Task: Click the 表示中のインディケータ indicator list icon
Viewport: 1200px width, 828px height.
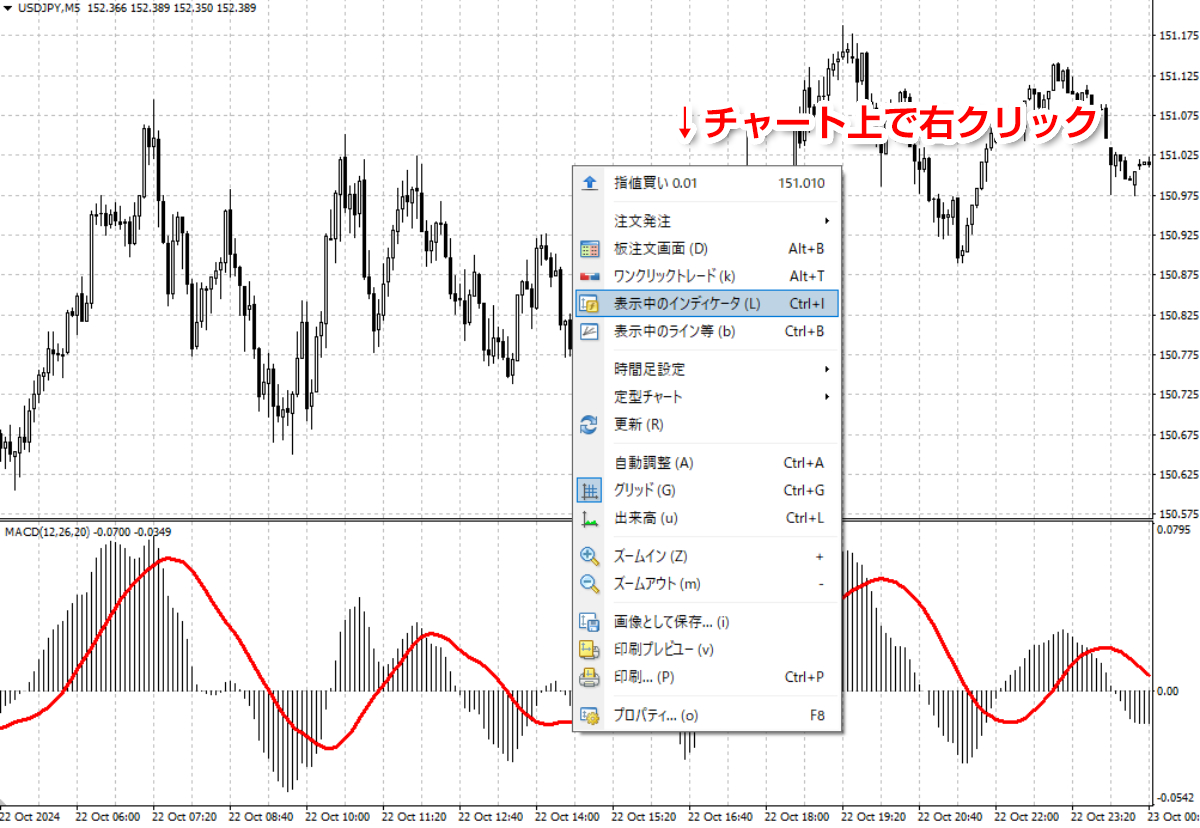Action: pyautogui.click(x=589, y=303)
